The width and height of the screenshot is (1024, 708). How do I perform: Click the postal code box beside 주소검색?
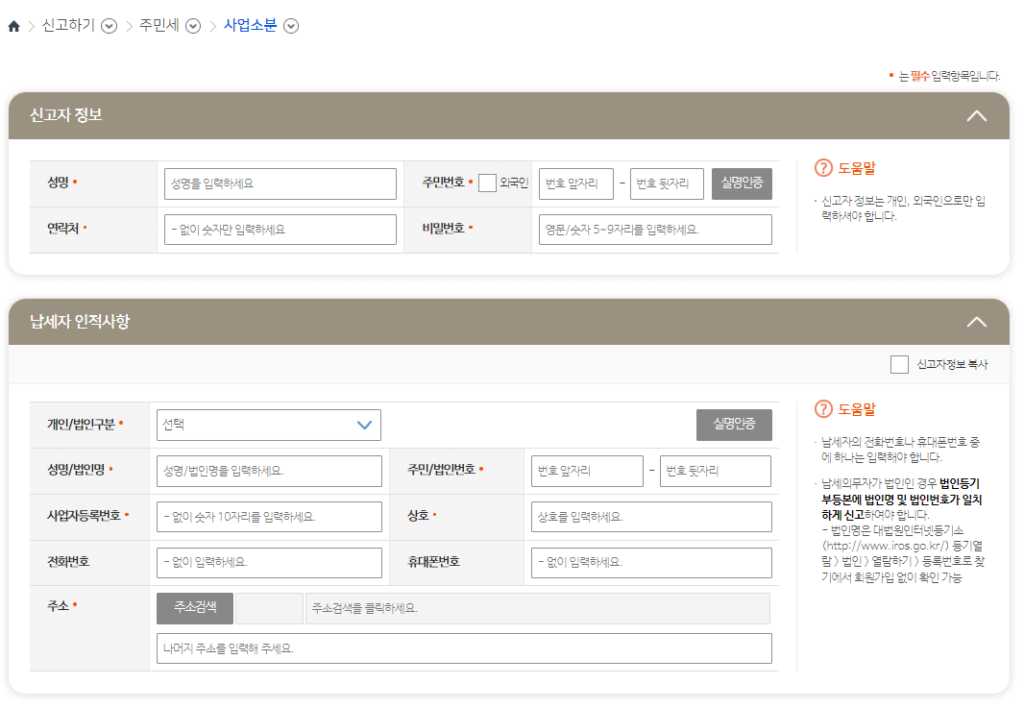269,608
